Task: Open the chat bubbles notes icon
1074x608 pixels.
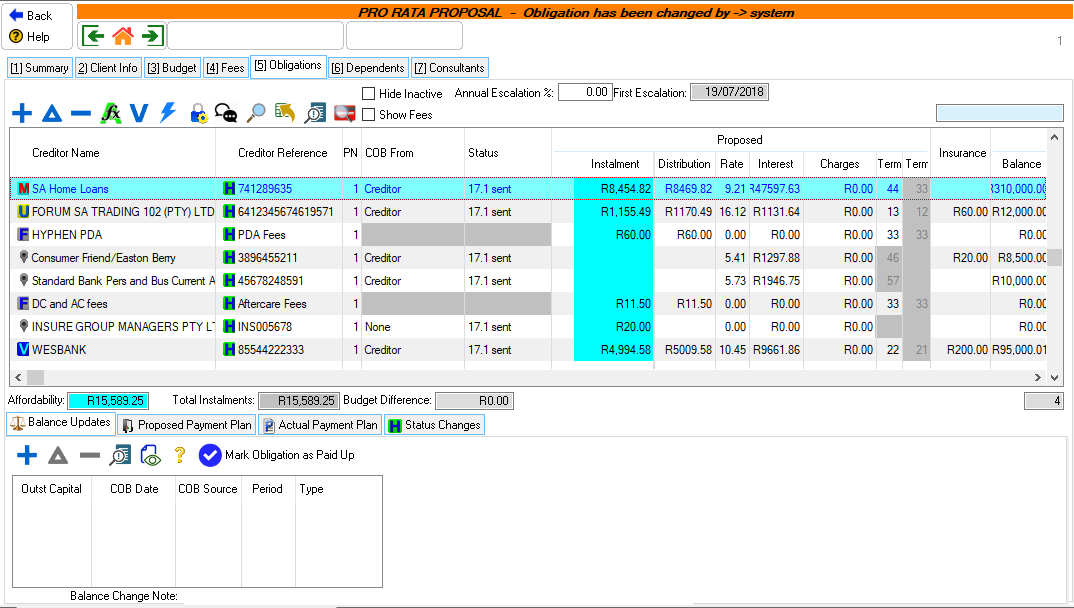Action: tap(227, 113)
